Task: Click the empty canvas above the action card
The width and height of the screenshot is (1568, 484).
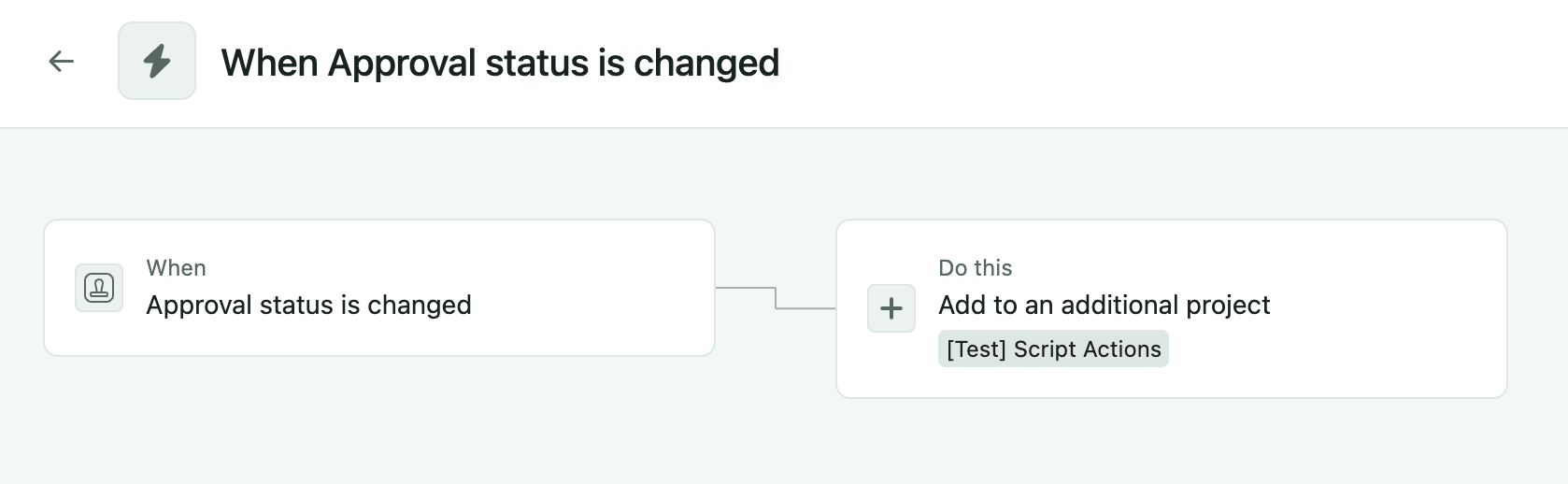Action: click(1171, 178)
